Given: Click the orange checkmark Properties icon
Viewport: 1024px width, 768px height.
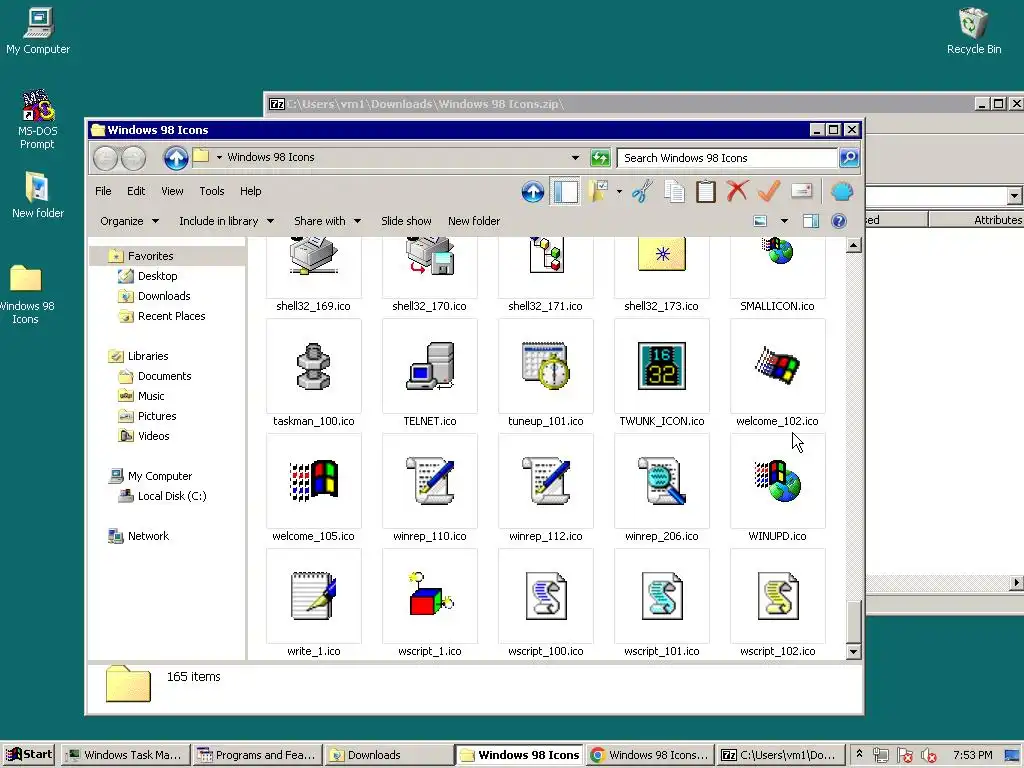Looking at the screenshot, I should [769, 191].
